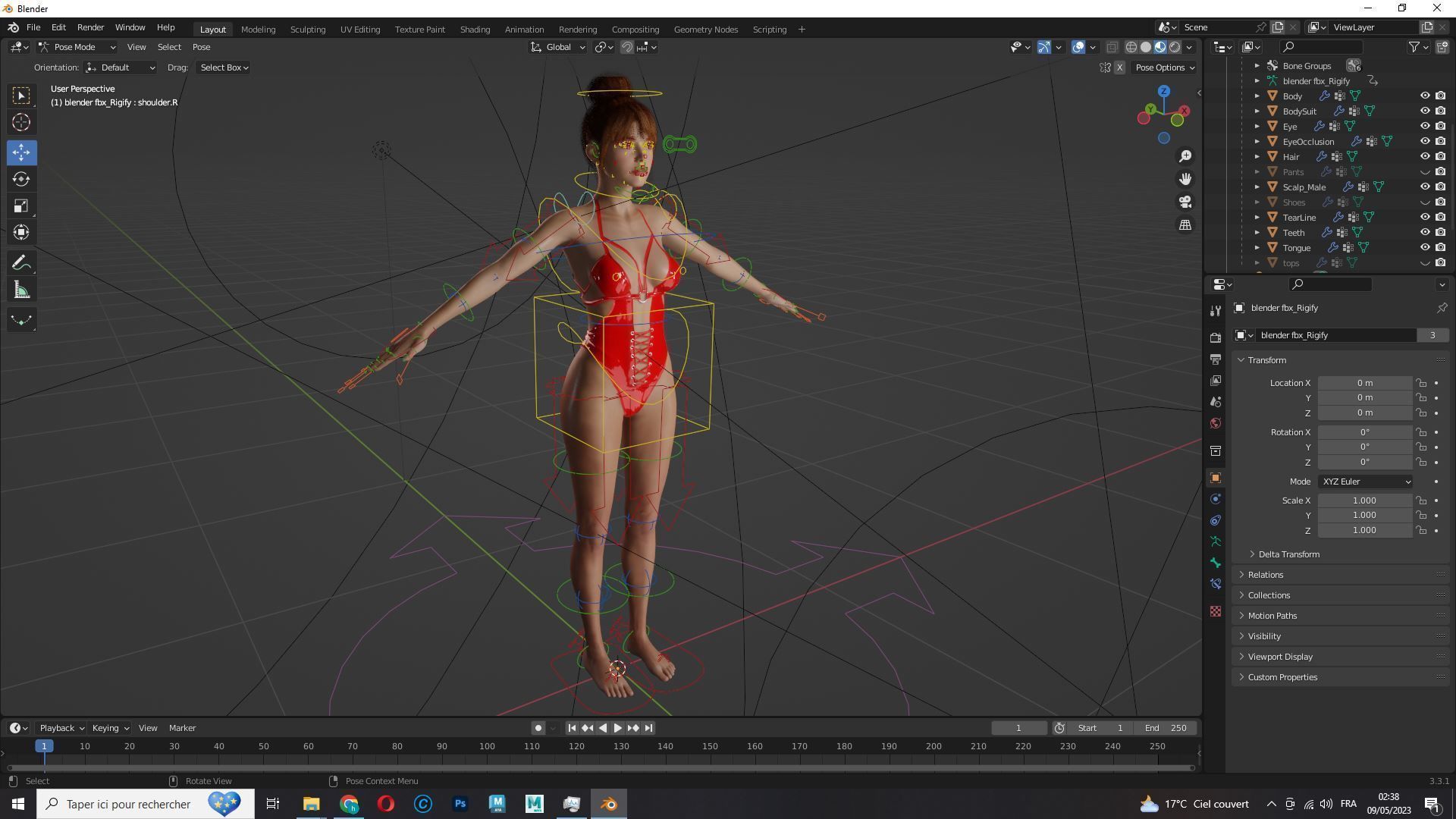Open the Pose Mode dropdown
Screen dimensions: 1456x819
(x=77, y=47)
